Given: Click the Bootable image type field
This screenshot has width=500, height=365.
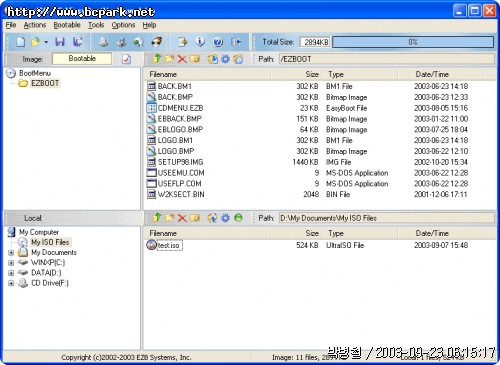Looking at the screenshot, I should (x=82, y=59).
